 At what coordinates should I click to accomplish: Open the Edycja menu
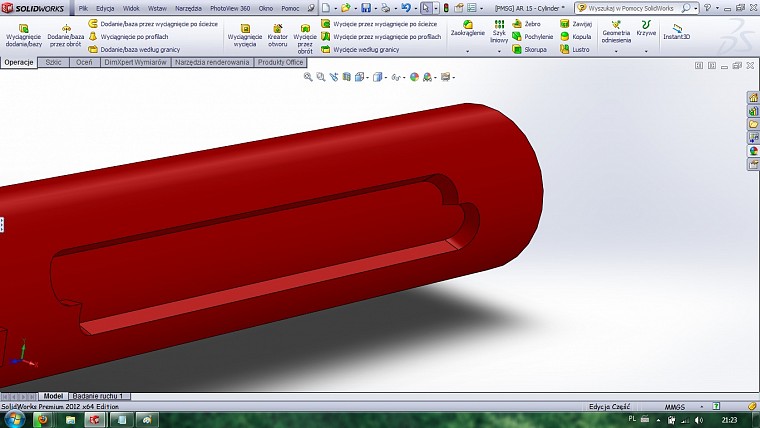[105, 8]
